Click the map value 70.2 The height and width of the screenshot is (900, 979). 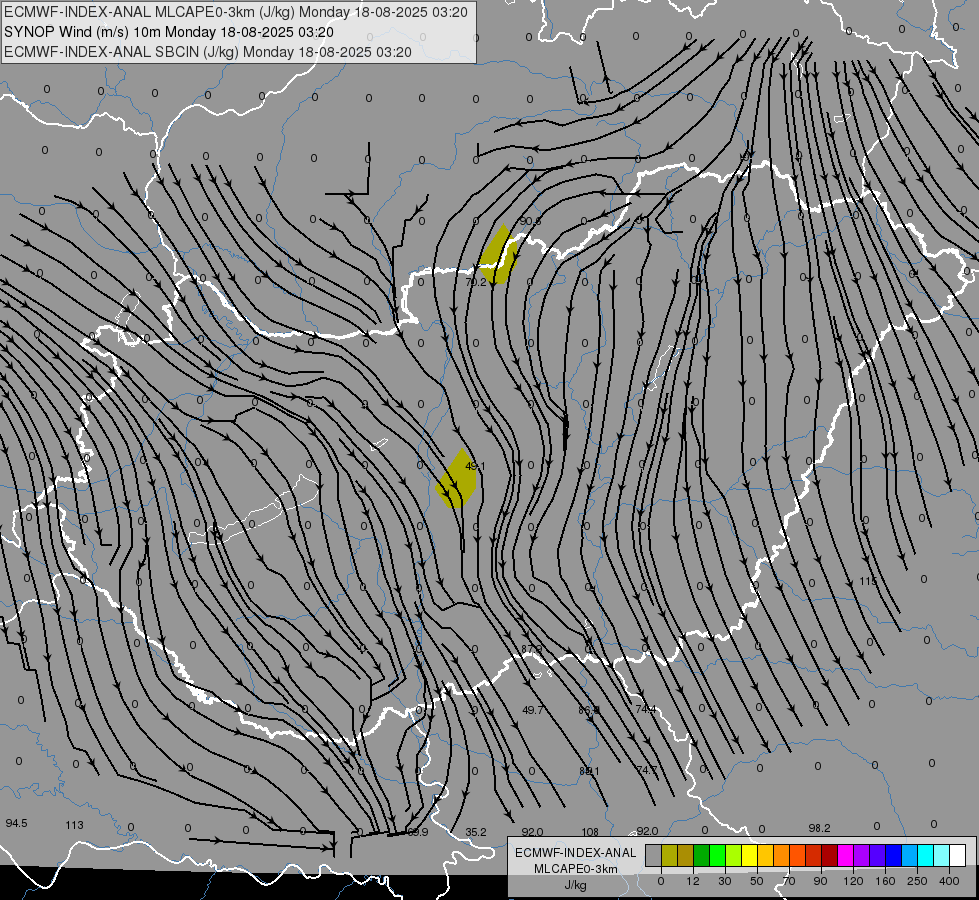coord(476,282)
